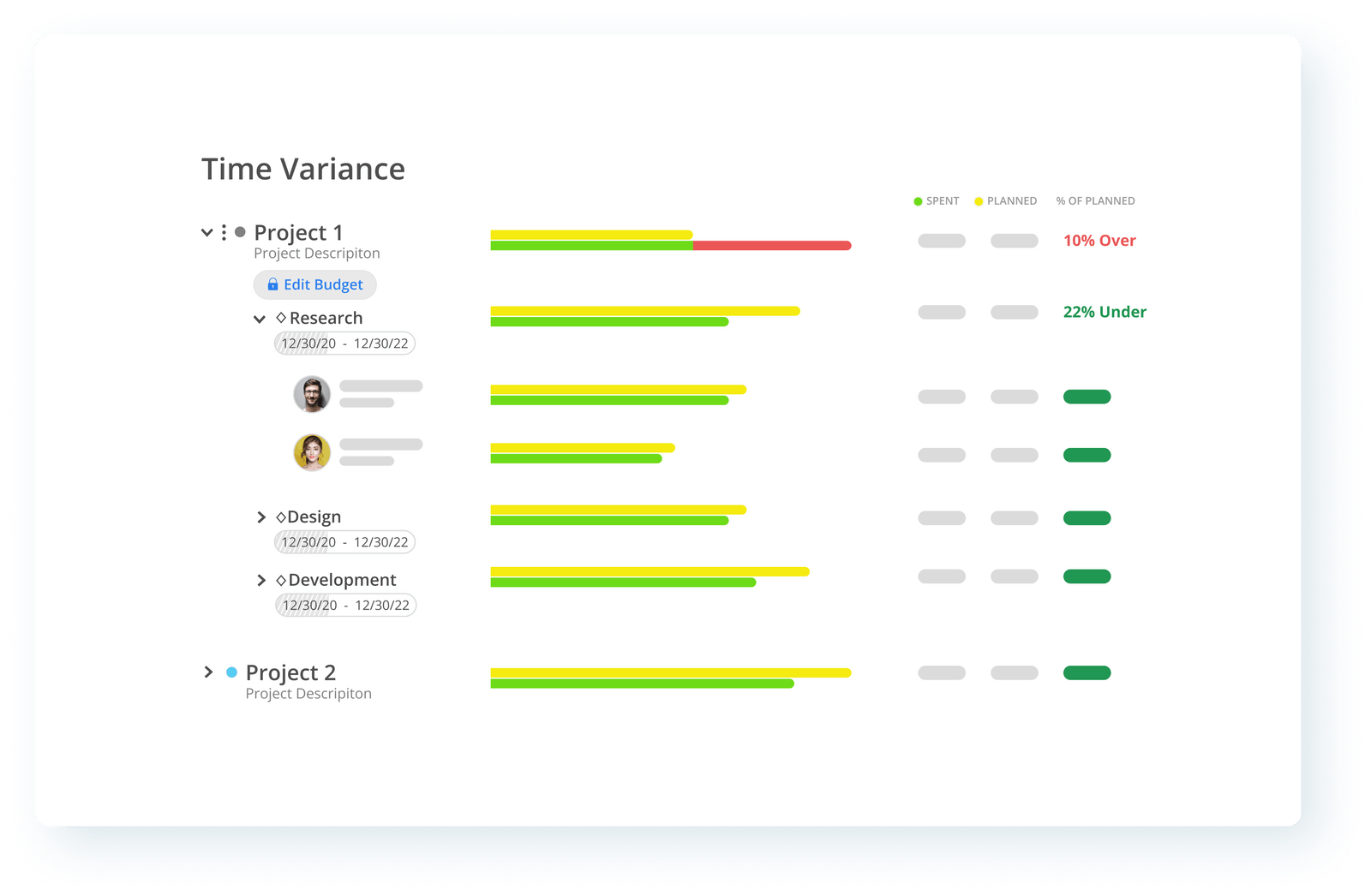1371x896 pixels.
Task: Toggle the yellow PLANNED legend indicator
Action: tap(978, 200)
